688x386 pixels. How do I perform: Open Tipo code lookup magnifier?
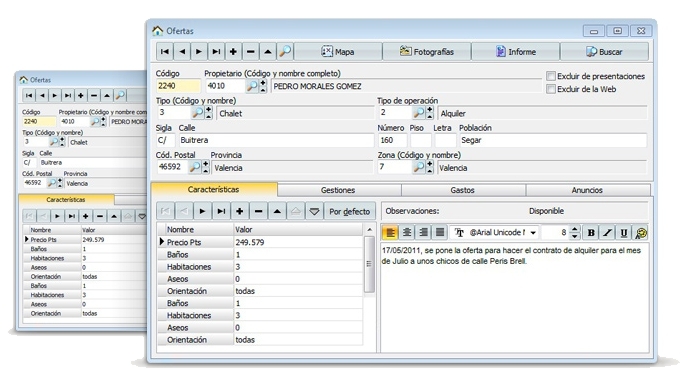(198, 113)
